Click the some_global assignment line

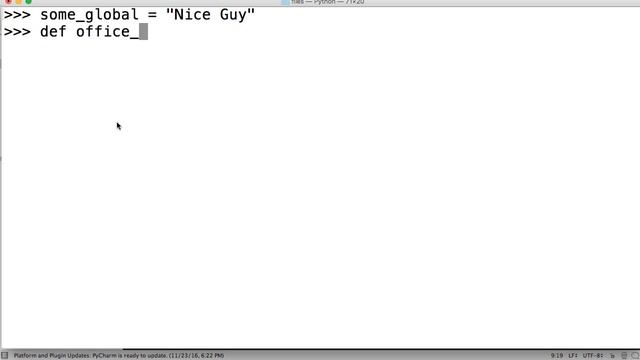tap(129, 15)
